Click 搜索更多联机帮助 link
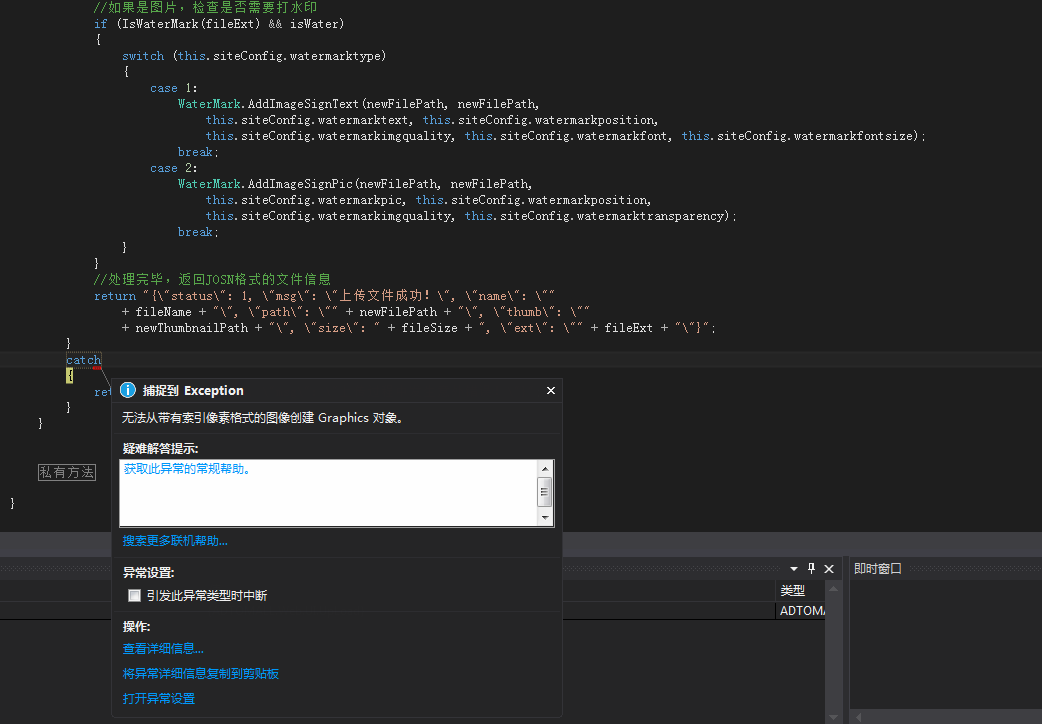1042x724 pixels. [x=175, y=541]
